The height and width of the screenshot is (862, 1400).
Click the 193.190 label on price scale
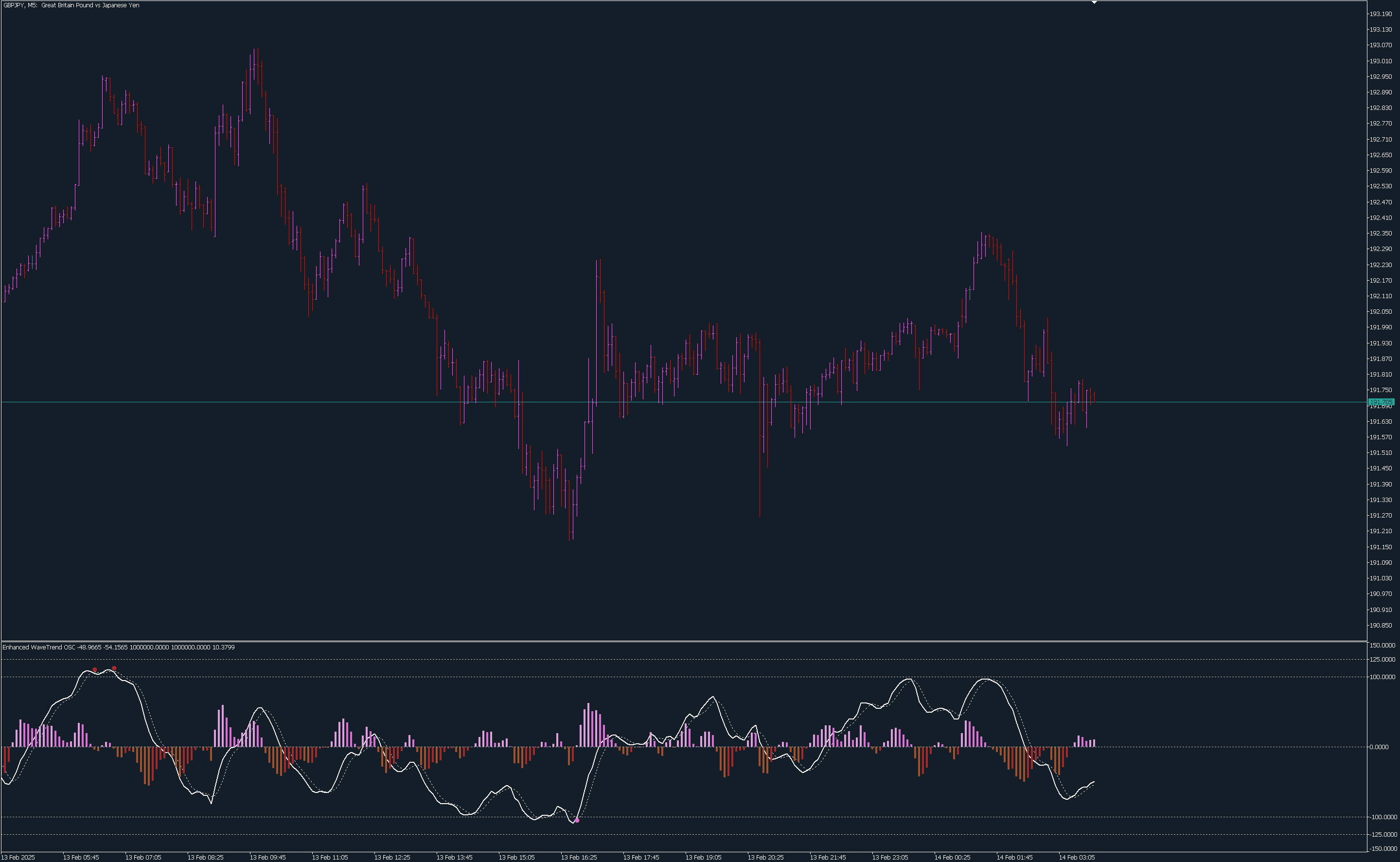[1381, 14]
